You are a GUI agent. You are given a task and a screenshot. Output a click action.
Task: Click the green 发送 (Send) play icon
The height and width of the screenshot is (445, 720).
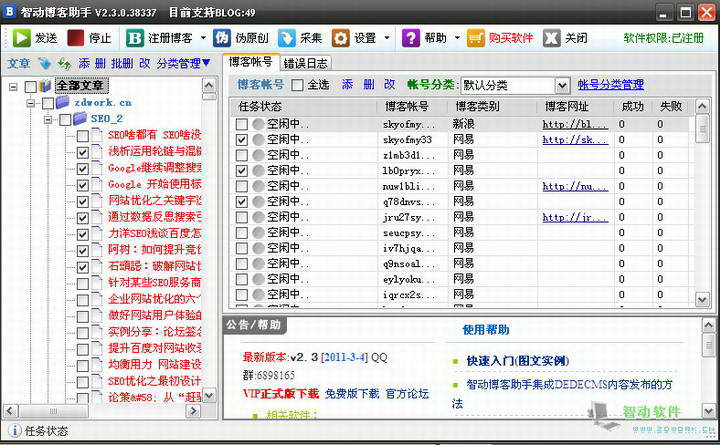point(21,37)
